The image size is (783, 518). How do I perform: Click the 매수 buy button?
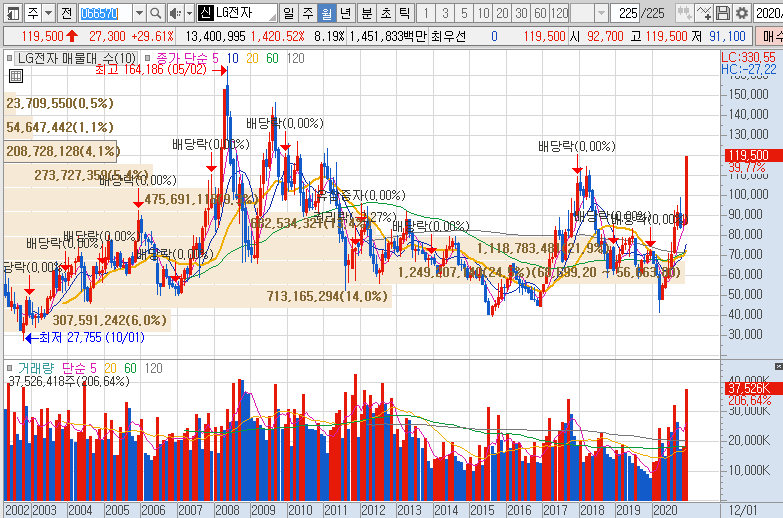click(770, 36)
